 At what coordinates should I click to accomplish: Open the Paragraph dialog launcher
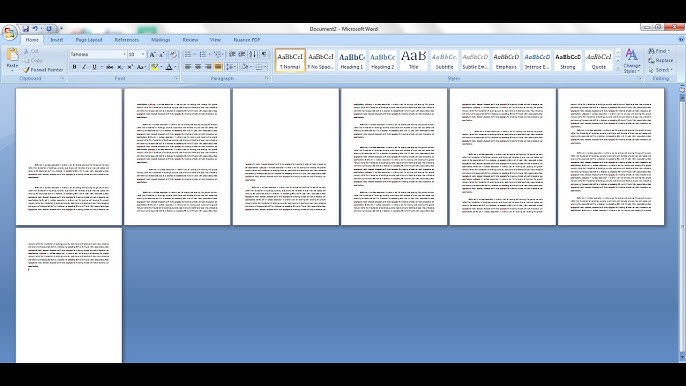267,78
